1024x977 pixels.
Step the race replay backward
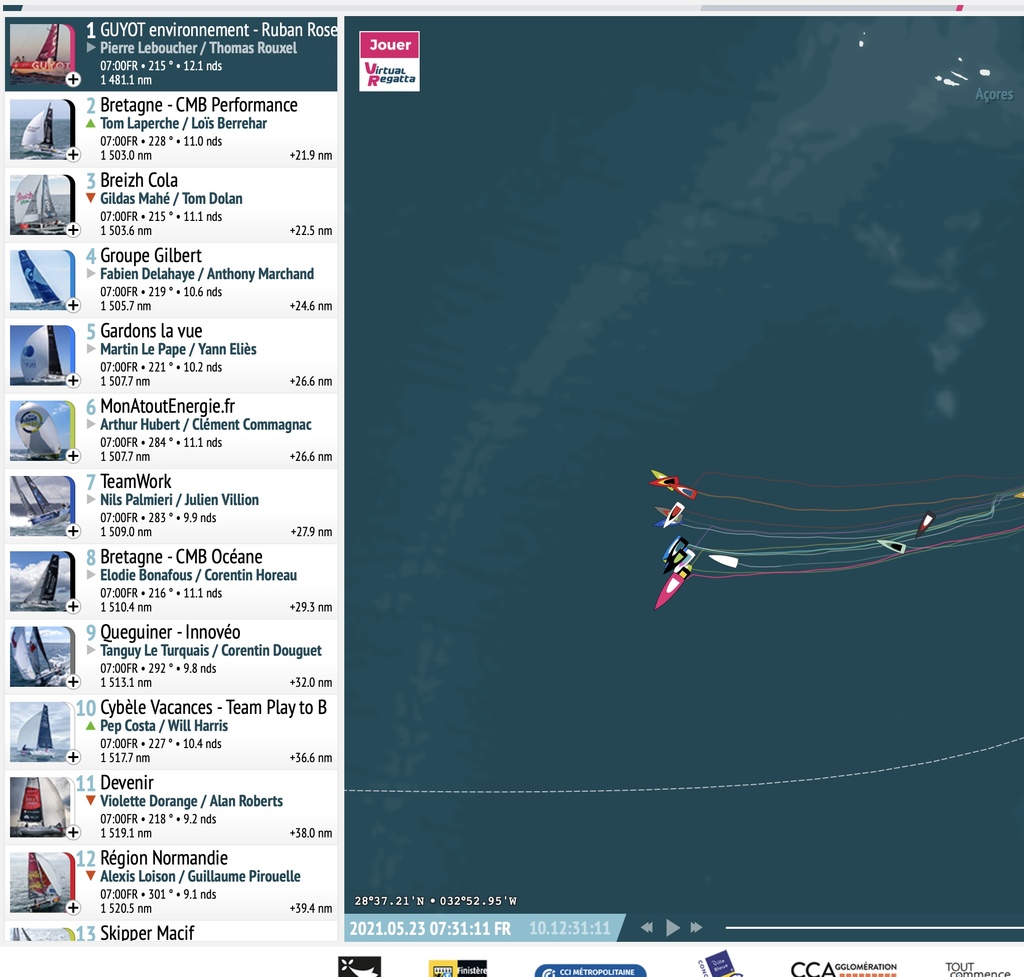pyautogui.click(x=647, y=927)
